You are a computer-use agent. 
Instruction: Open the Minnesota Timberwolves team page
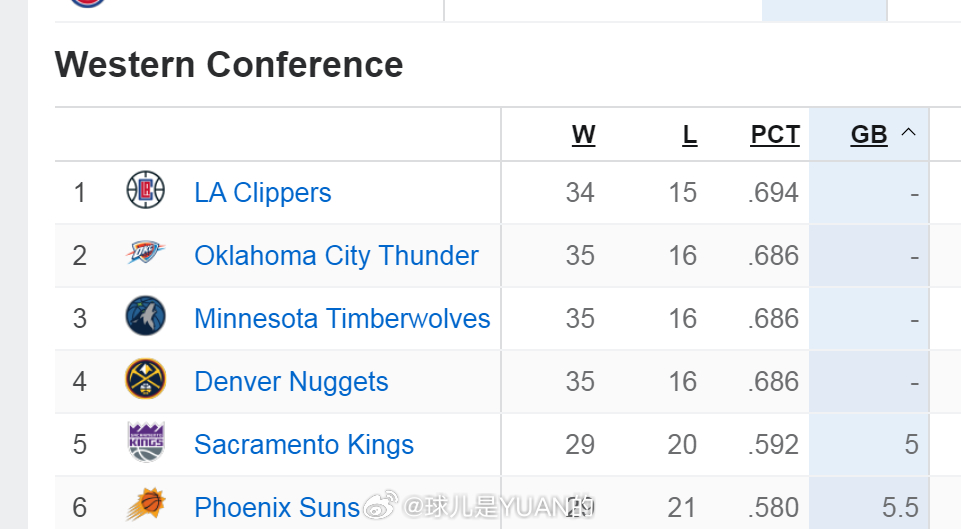(x=342, y=319)
